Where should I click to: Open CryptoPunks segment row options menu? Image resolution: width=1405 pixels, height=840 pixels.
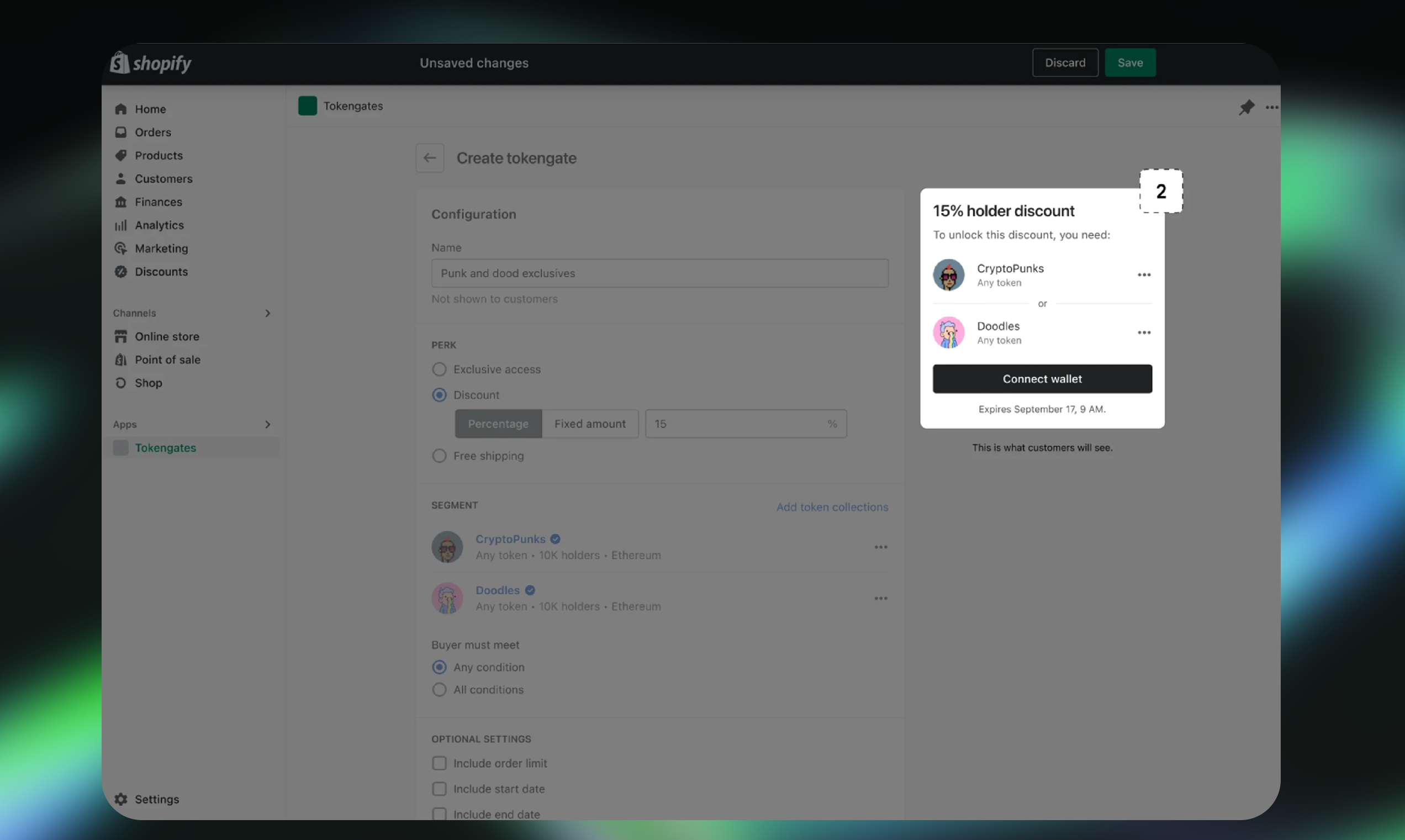click(x=880, y=547)
